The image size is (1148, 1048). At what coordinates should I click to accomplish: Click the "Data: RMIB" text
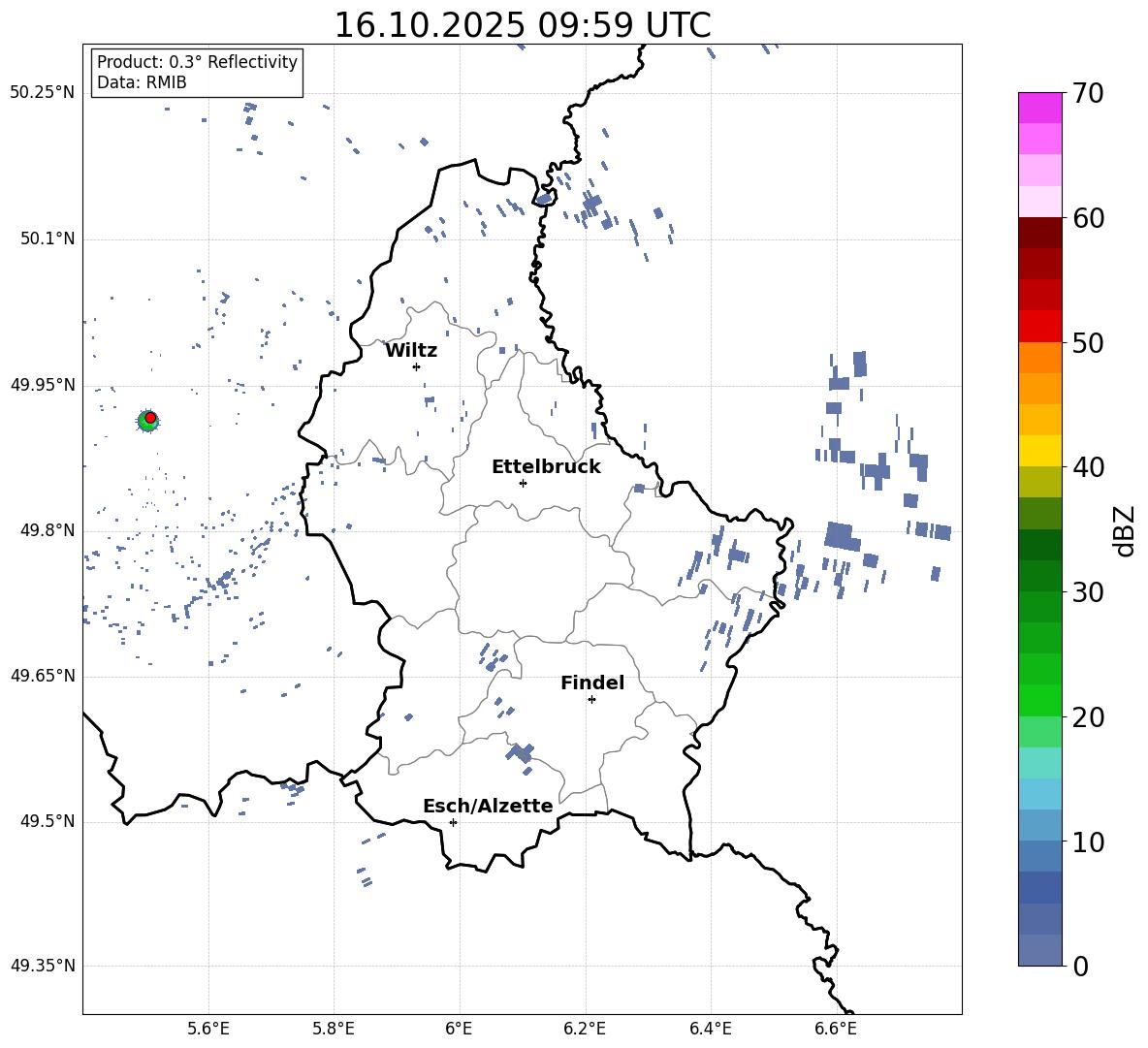142,82
